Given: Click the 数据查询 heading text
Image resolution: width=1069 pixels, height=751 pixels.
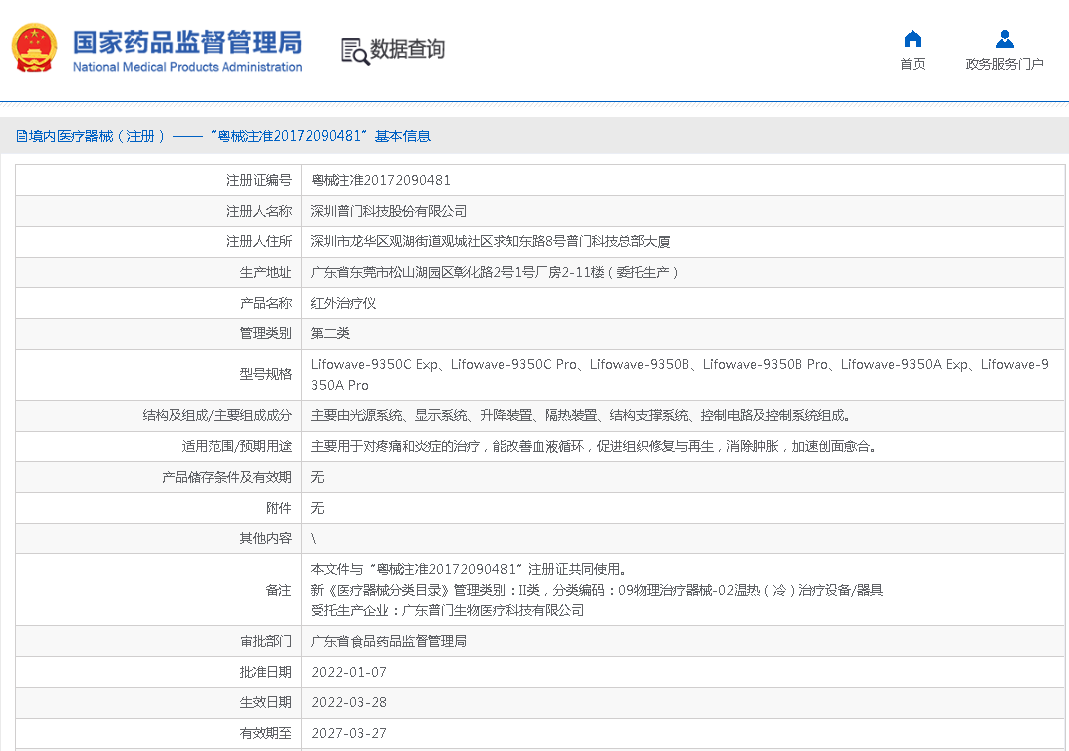Looking at the screenshot, I should [x=407, y=49].
